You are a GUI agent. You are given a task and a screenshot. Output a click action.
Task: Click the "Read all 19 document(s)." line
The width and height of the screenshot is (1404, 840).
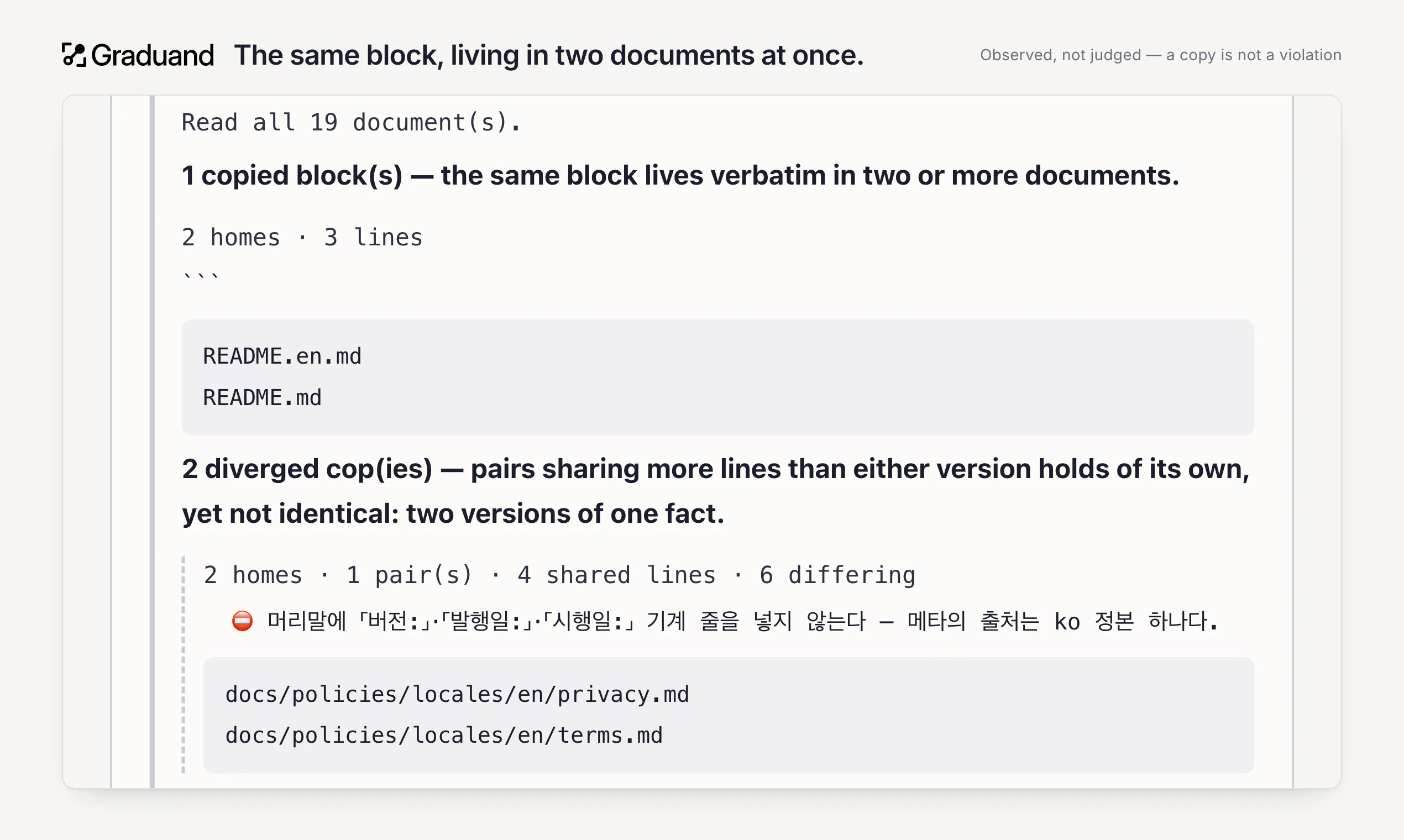350,122
